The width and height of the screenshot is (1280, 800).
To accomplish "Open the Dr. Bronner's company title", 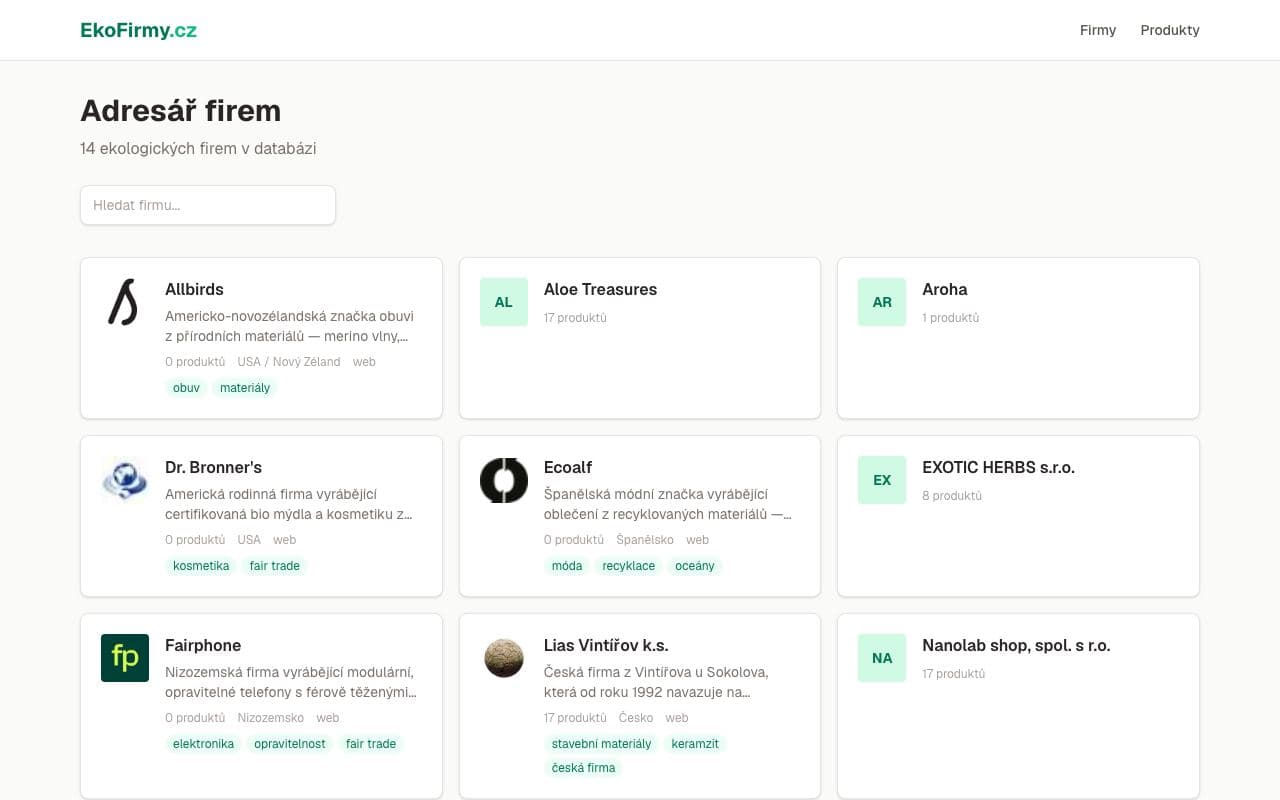I will [213, 467].
